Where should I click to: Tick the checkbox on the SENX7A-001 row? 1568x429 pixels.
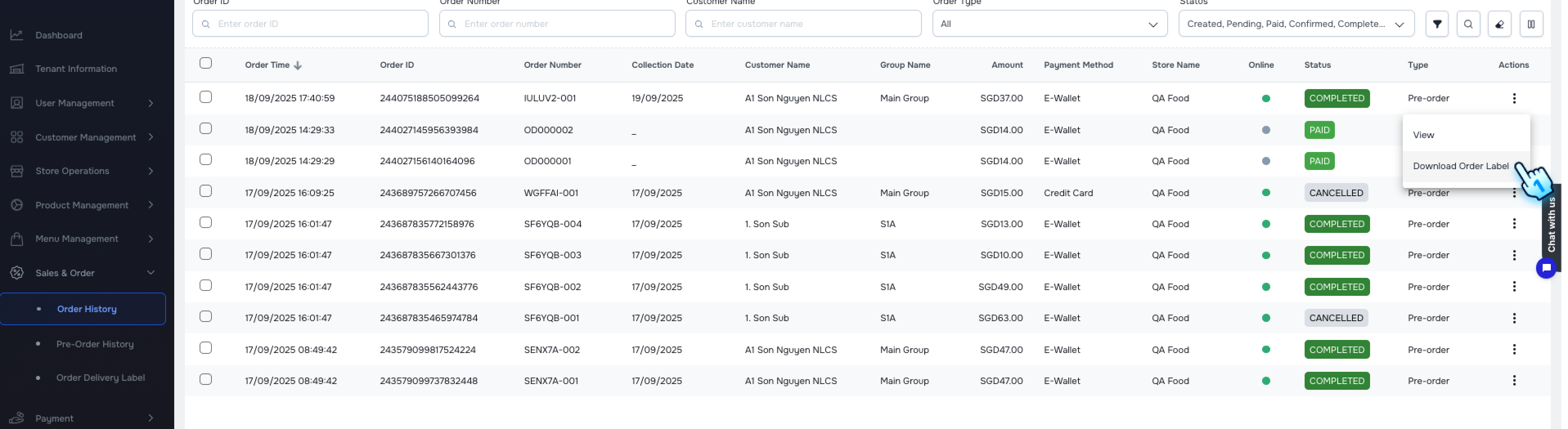[x=205, y=380]
